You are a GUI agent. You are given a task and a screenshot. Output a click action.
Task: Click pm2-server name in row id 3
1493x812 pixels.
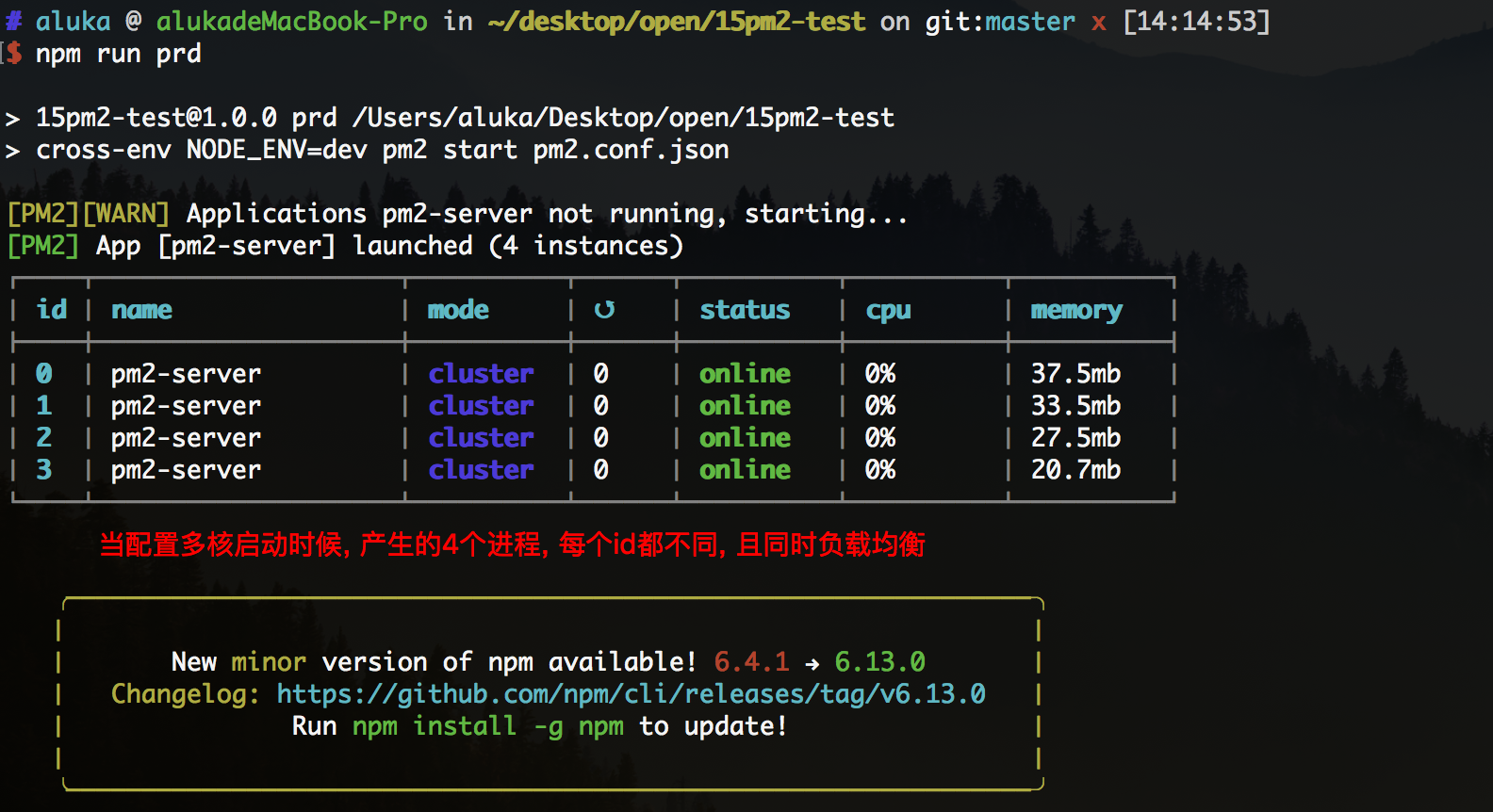186,471
